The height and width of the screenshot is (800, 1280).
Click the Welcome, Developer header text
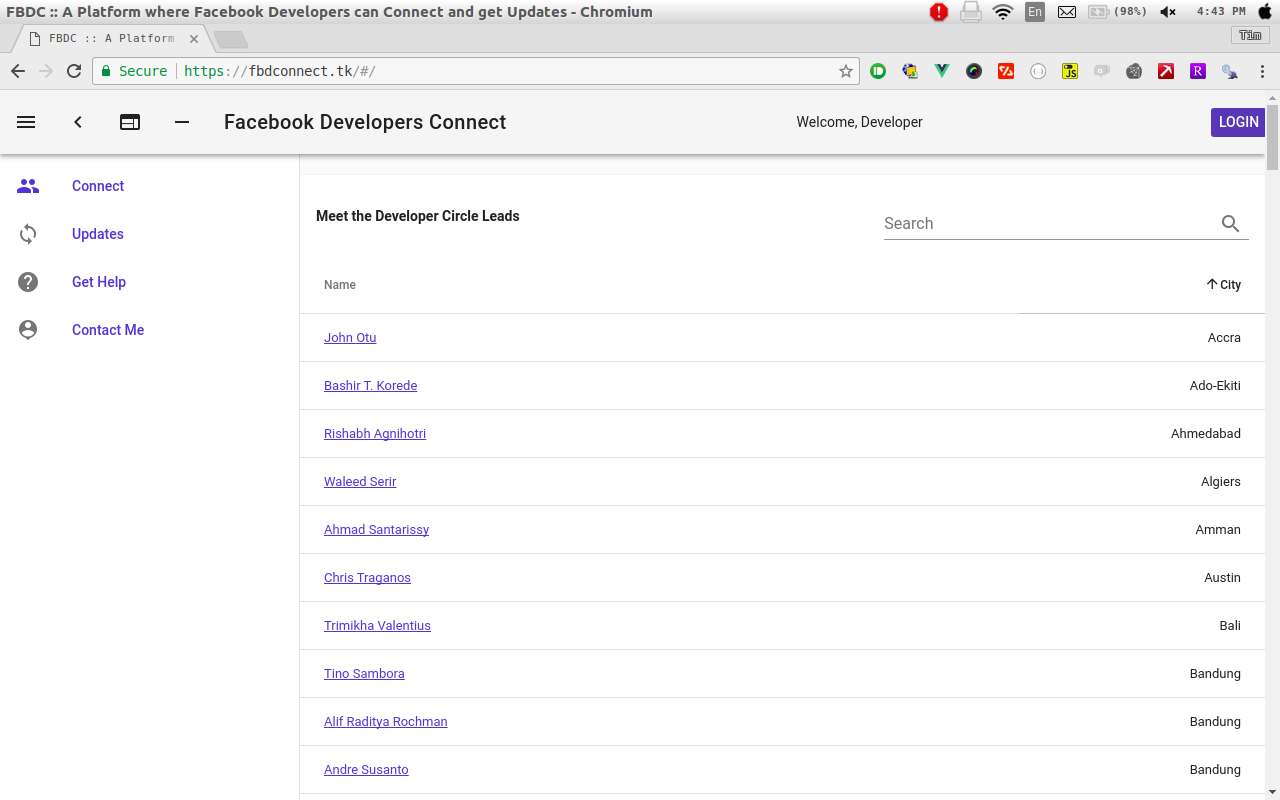859,122
